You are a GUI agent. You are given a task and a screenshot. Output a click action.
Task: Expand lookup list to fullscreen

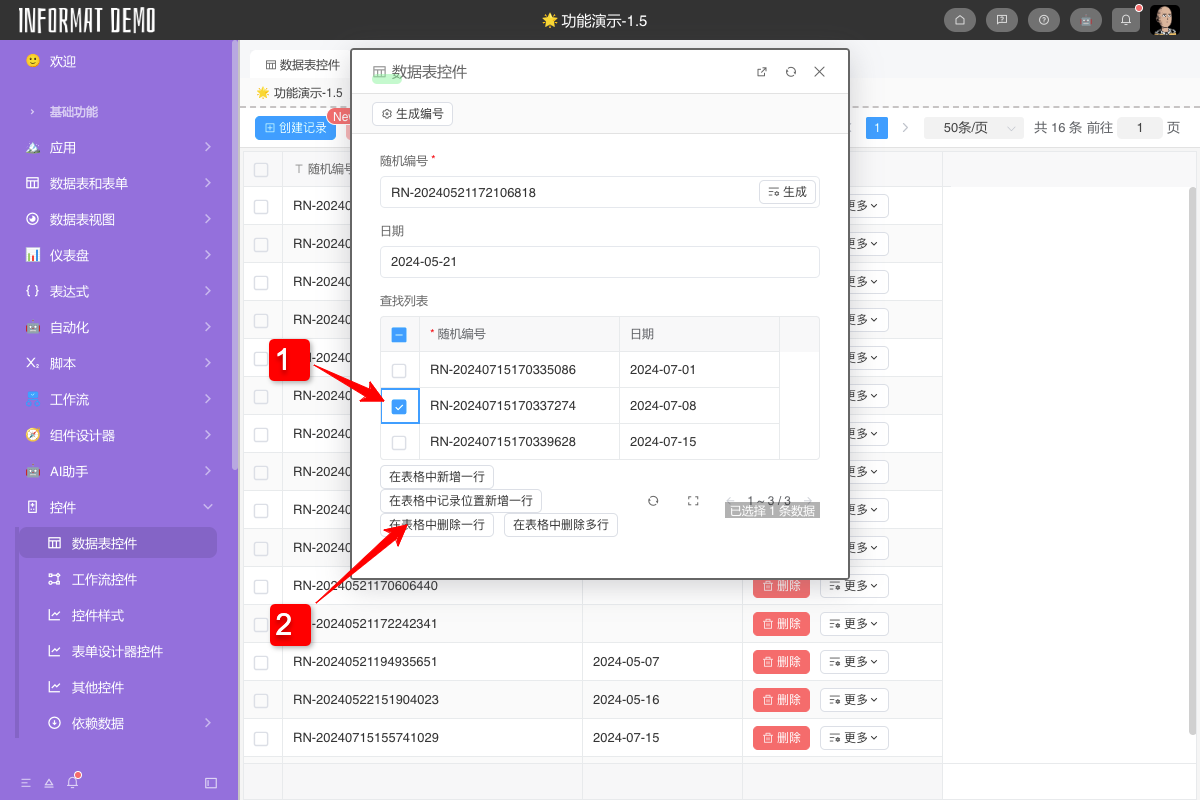693,501
